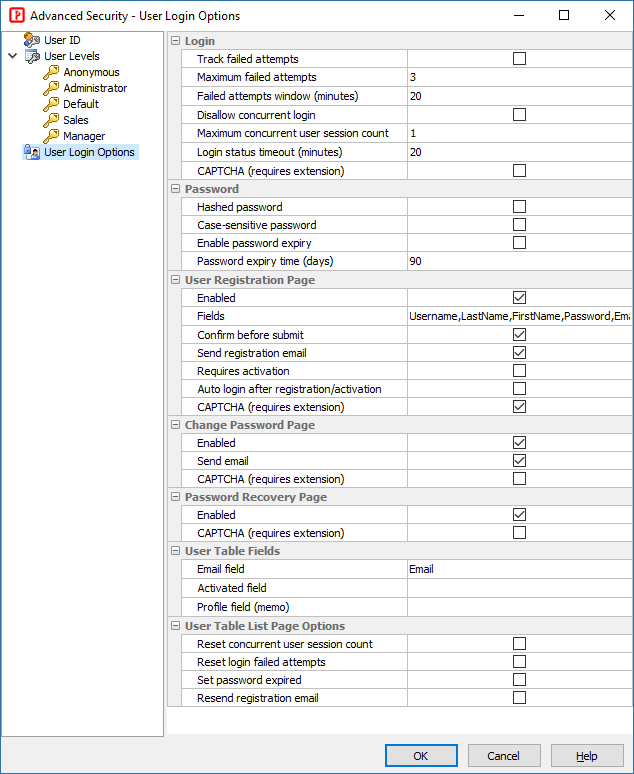Click the app logo in title bar

(17, 15)
